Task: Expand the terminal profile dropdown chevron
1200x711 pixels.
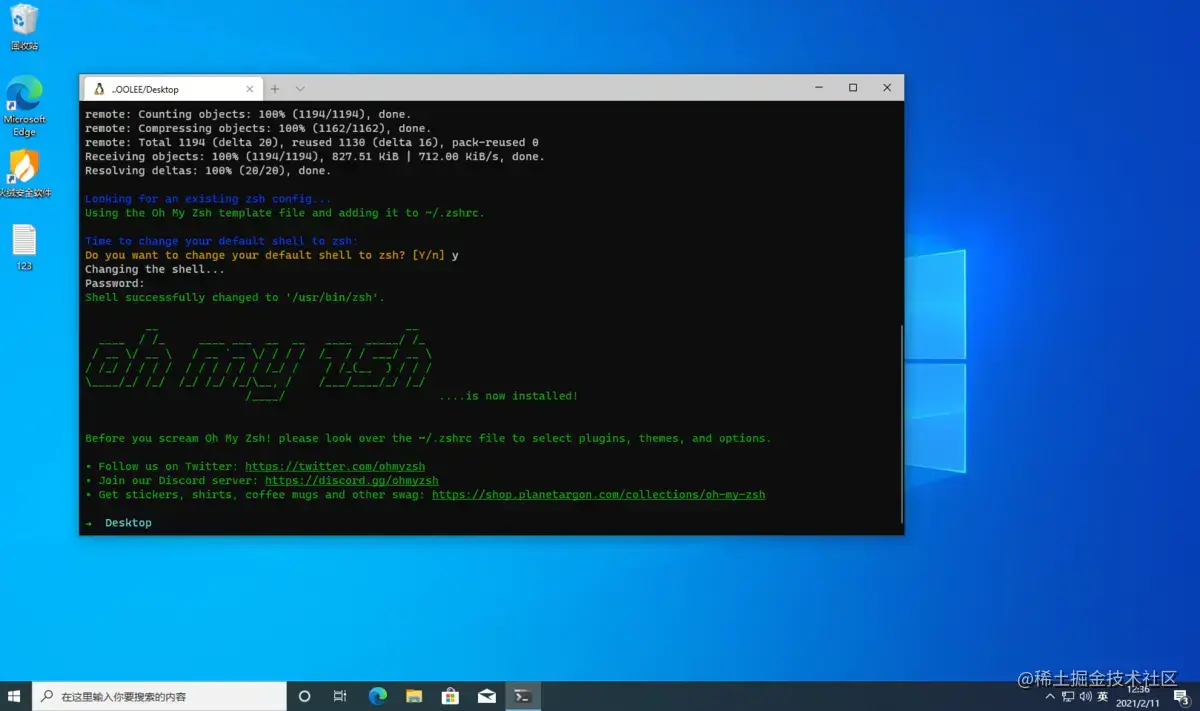Action: click(x=300, y=89)
